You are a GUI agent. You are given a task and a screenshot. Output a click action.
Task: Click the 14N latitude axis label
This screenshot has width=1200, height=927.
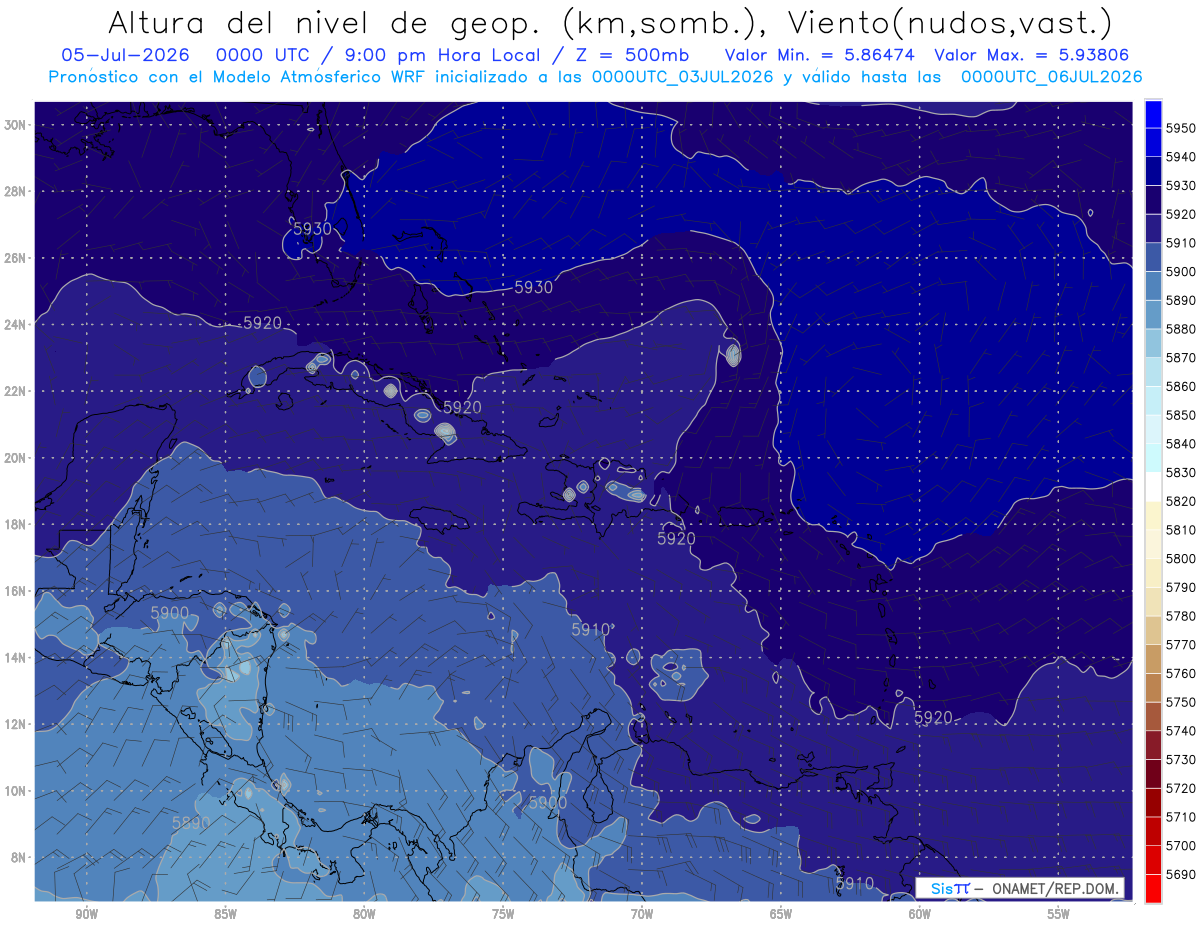tap(16, 658)
